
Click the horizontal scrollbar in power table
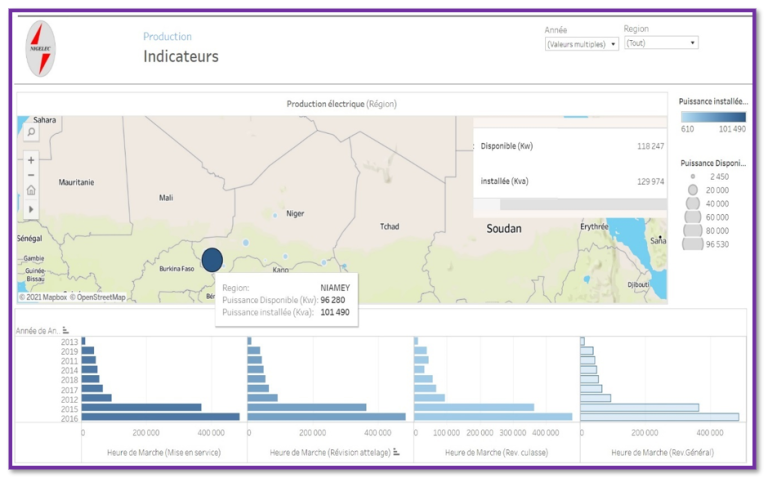click(x=570, y=204)
